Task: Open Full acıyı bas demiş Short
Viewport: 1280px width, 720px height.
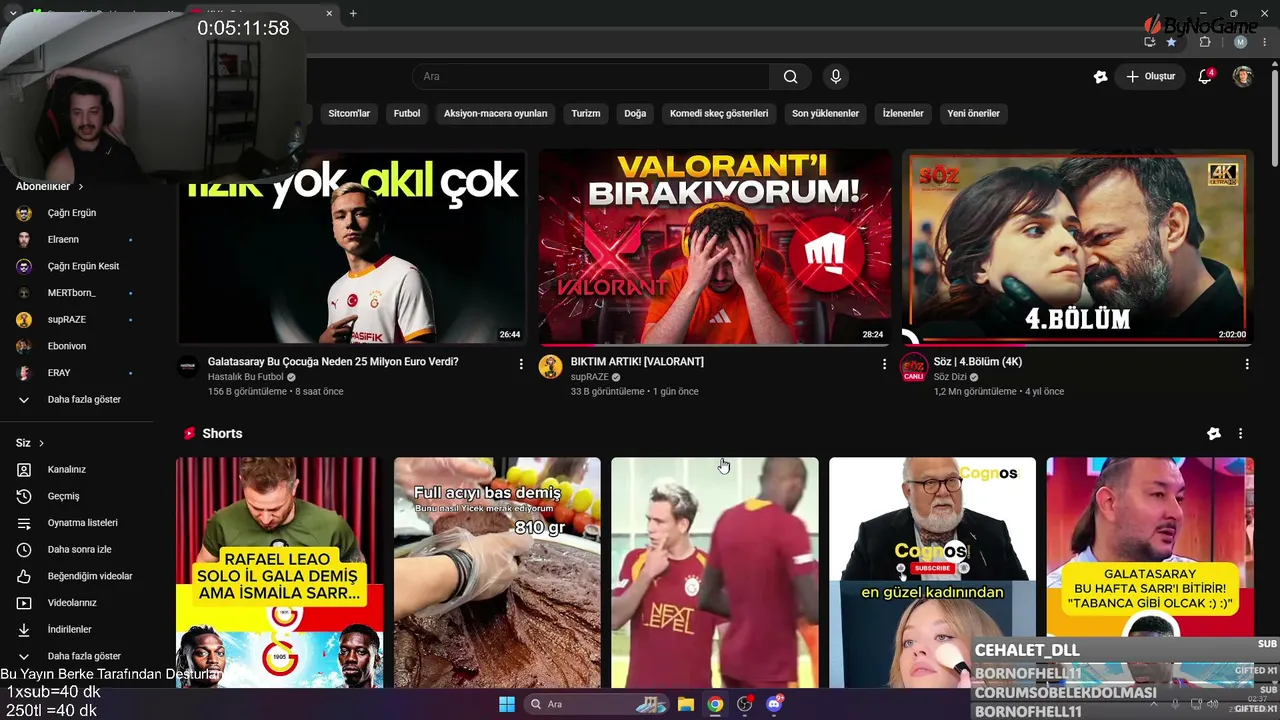Action: pyautogui.click(x=497, y=573)
